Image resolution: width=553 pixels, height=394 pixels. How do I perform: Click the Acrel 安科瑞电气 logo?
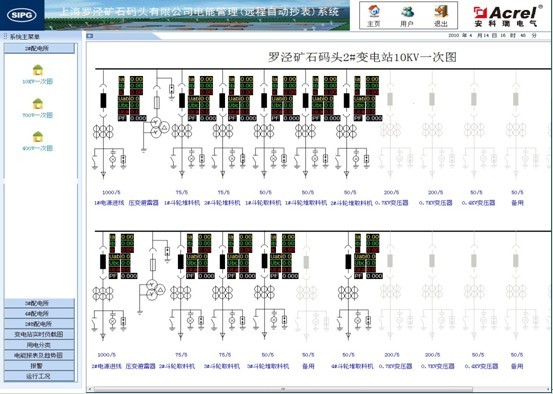point(507,16)
